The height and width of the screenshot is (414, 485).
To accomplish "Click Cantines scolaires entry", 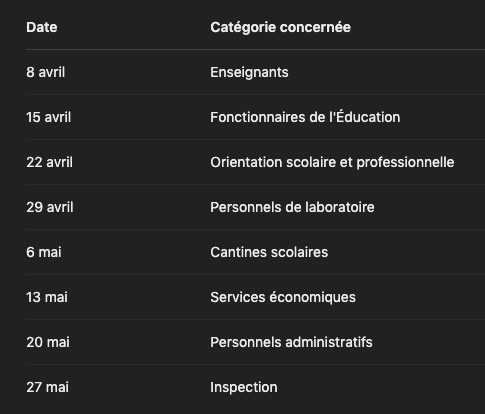I will 269,252.
